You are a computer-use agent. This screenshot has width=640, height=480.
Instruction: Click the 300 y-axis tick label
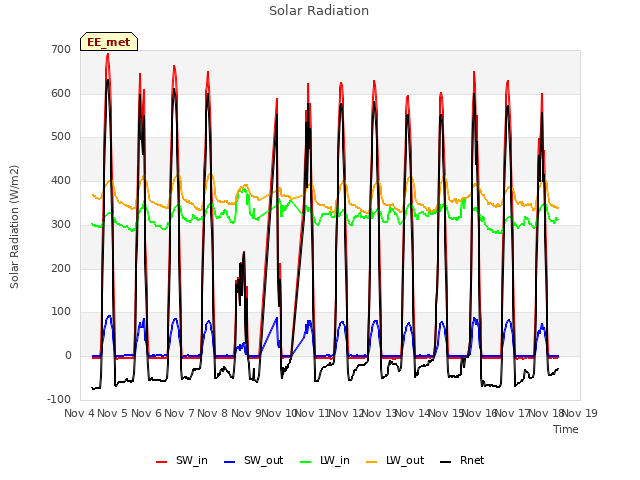(x=61, y=224)
